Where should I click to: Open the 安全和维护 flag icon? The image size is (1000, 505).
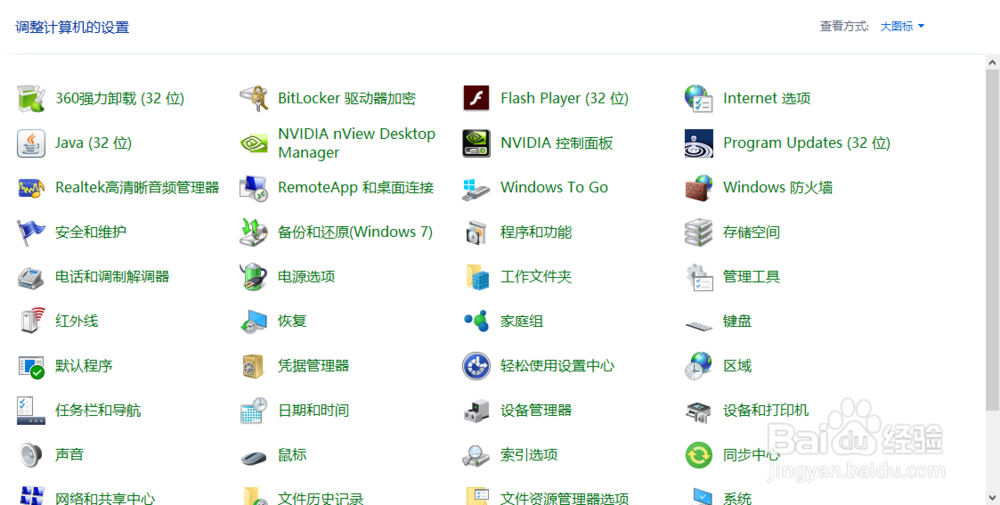[x=31, y=233]
